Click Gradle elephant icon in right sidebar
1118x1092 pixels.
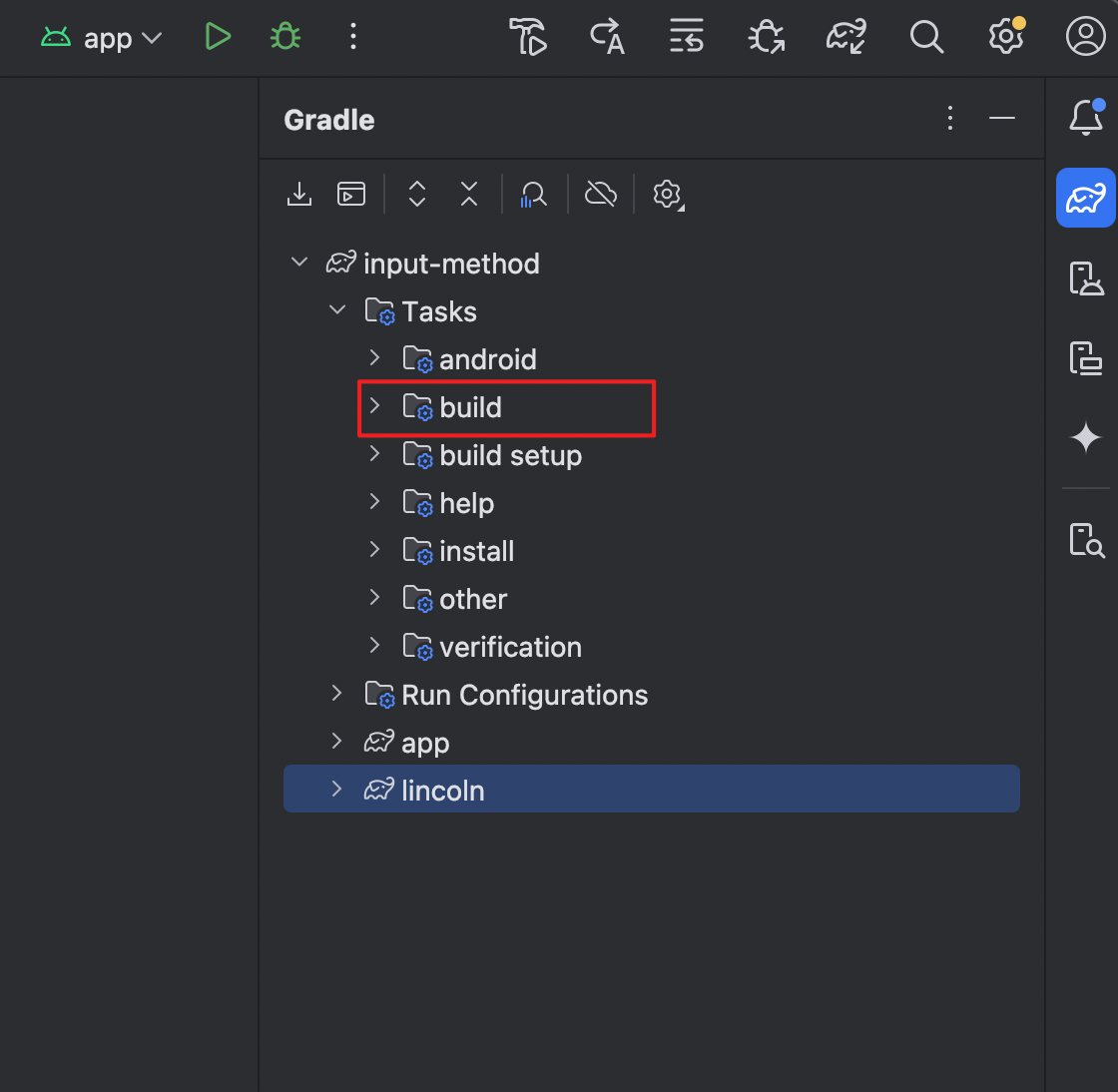tap(1086, 199)
